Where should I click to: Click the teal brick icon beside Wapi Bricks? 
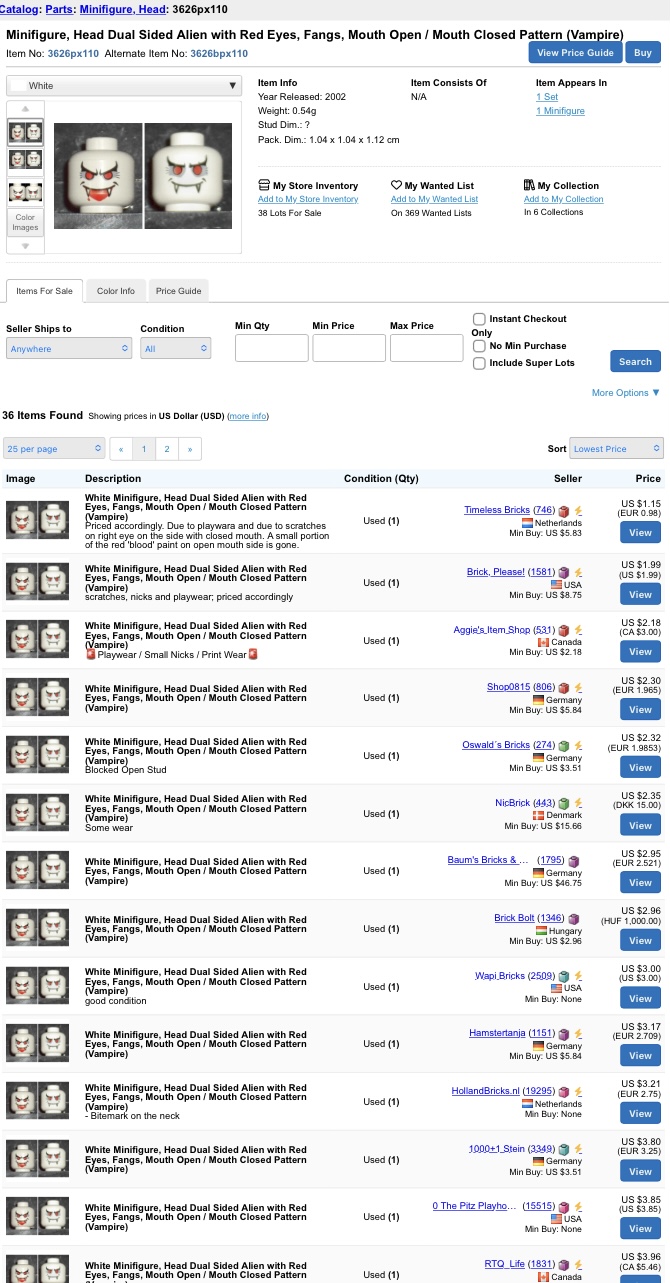564,977
